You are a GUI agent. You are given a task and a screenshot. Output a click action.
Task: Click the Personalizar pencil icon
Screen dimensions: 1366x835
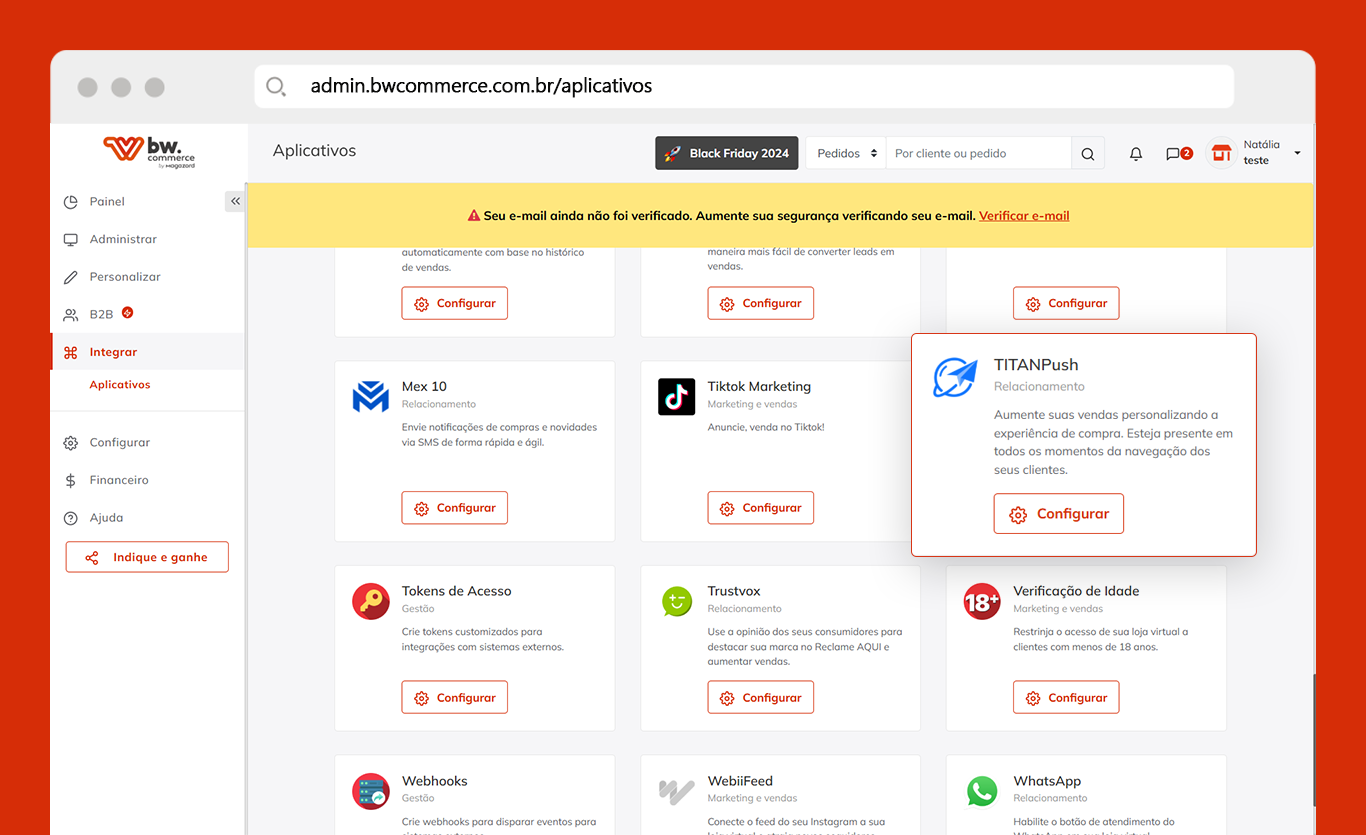(x=70, y=277)
